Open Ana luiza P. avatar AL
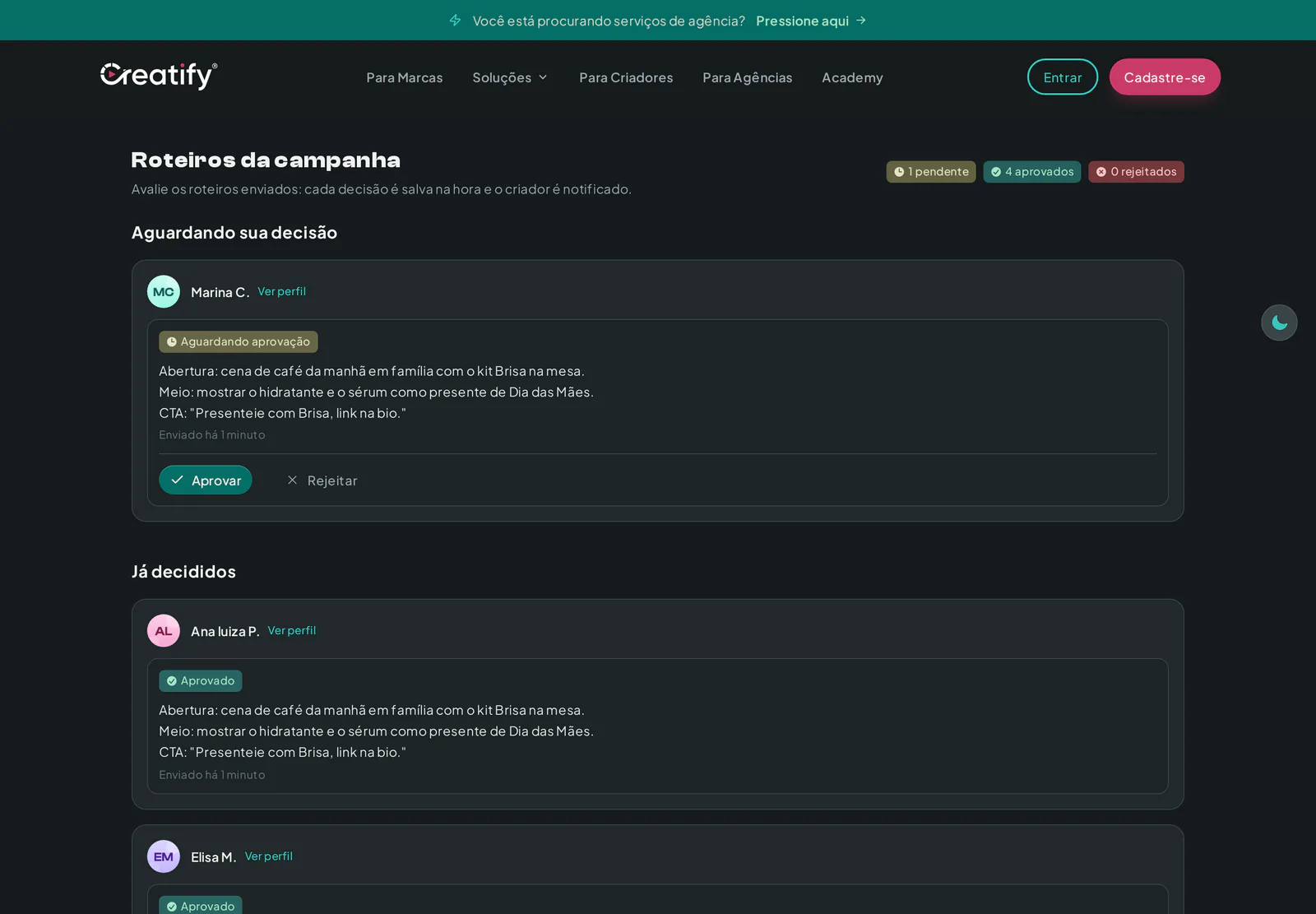Image resolution: width=1316 pixels, height=914 pixels. [164, 631]
